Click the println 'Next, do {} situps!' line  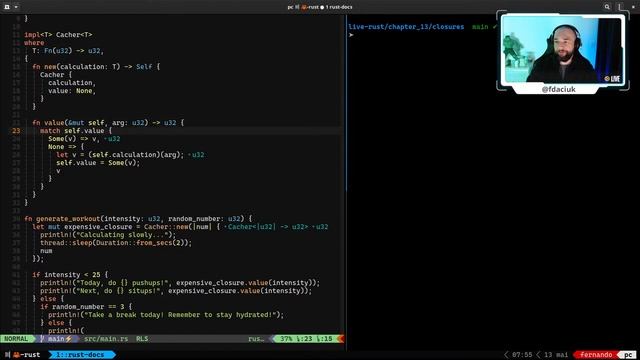coord(176,291)
